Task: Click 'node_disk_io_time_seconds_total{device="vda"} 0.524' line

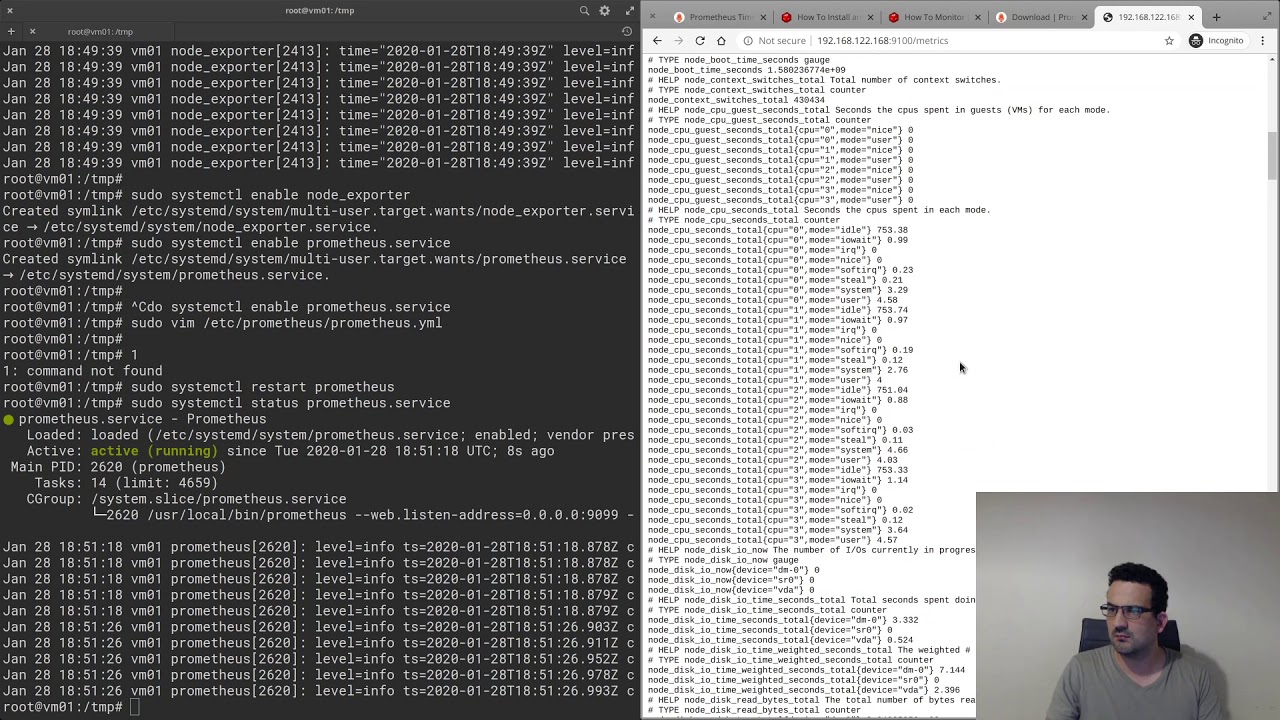Action: [780, 640]
